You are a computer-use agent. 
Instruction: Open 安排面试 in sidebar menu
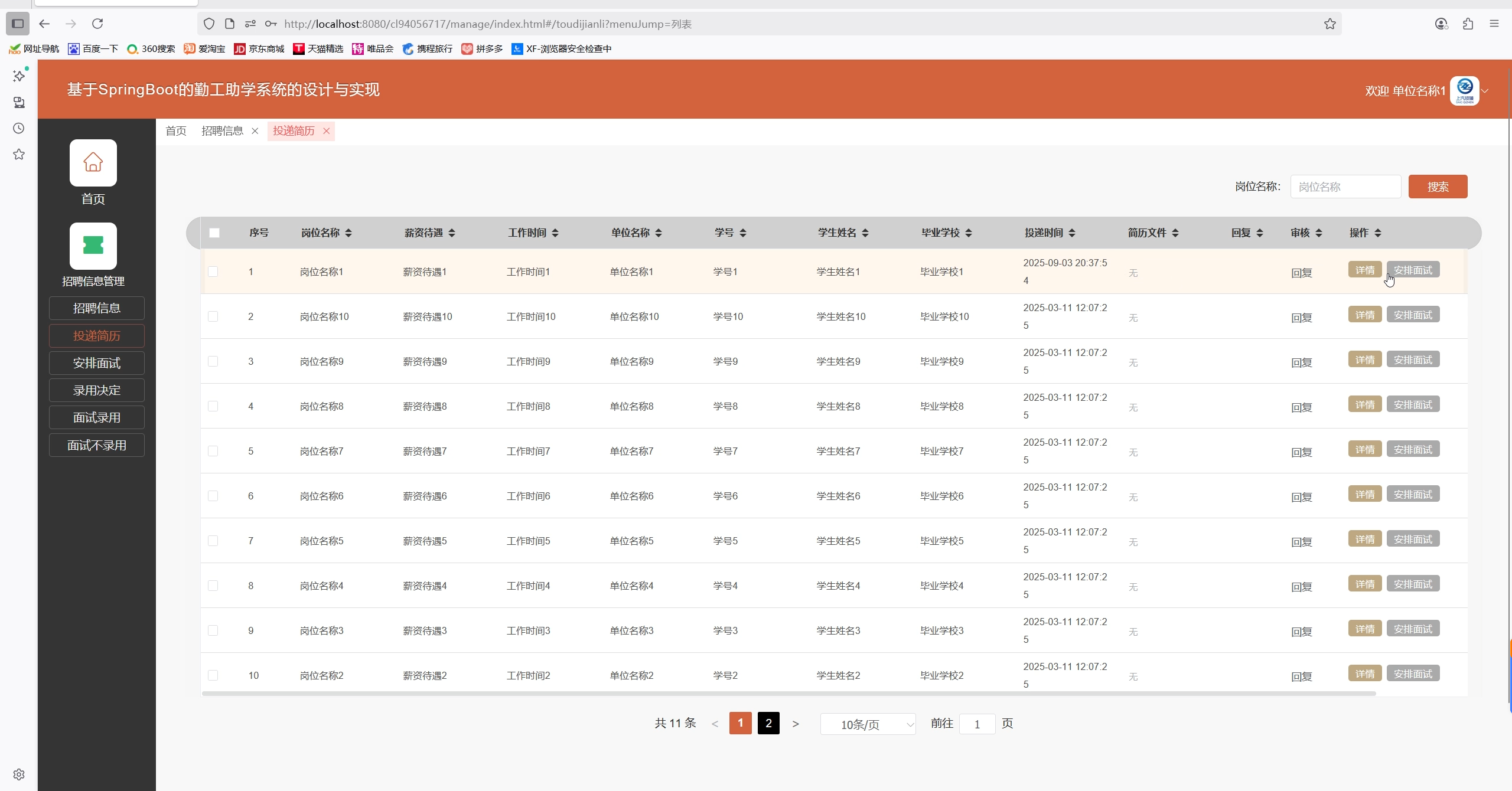point(96,363)
